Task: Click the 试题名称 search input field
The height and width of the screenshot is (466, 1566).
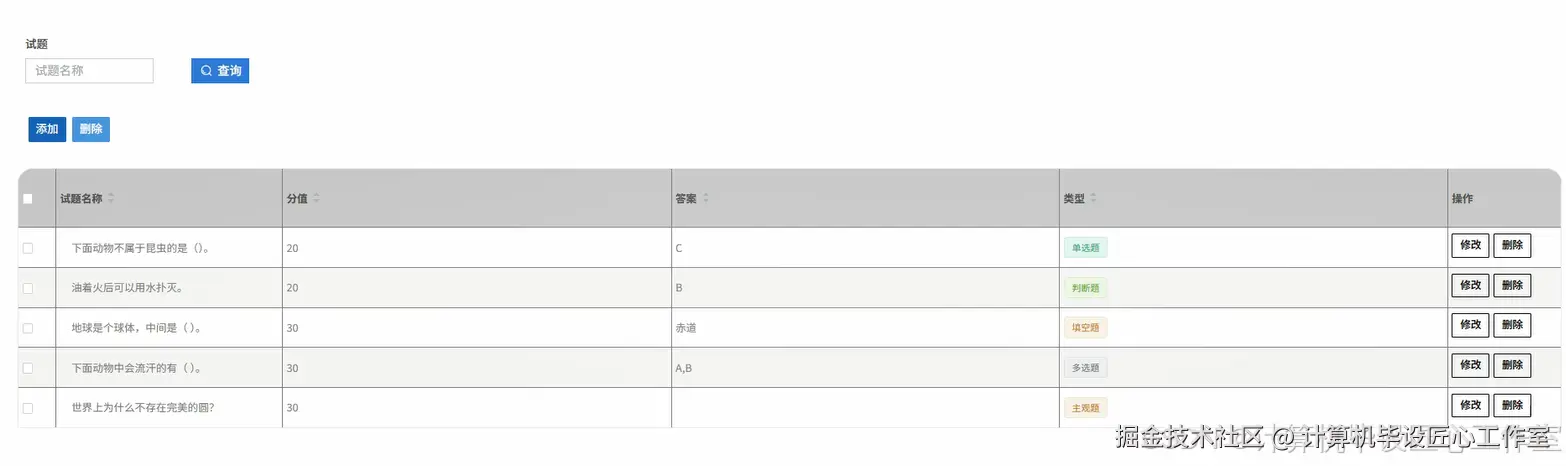Action: click(89, 71)
